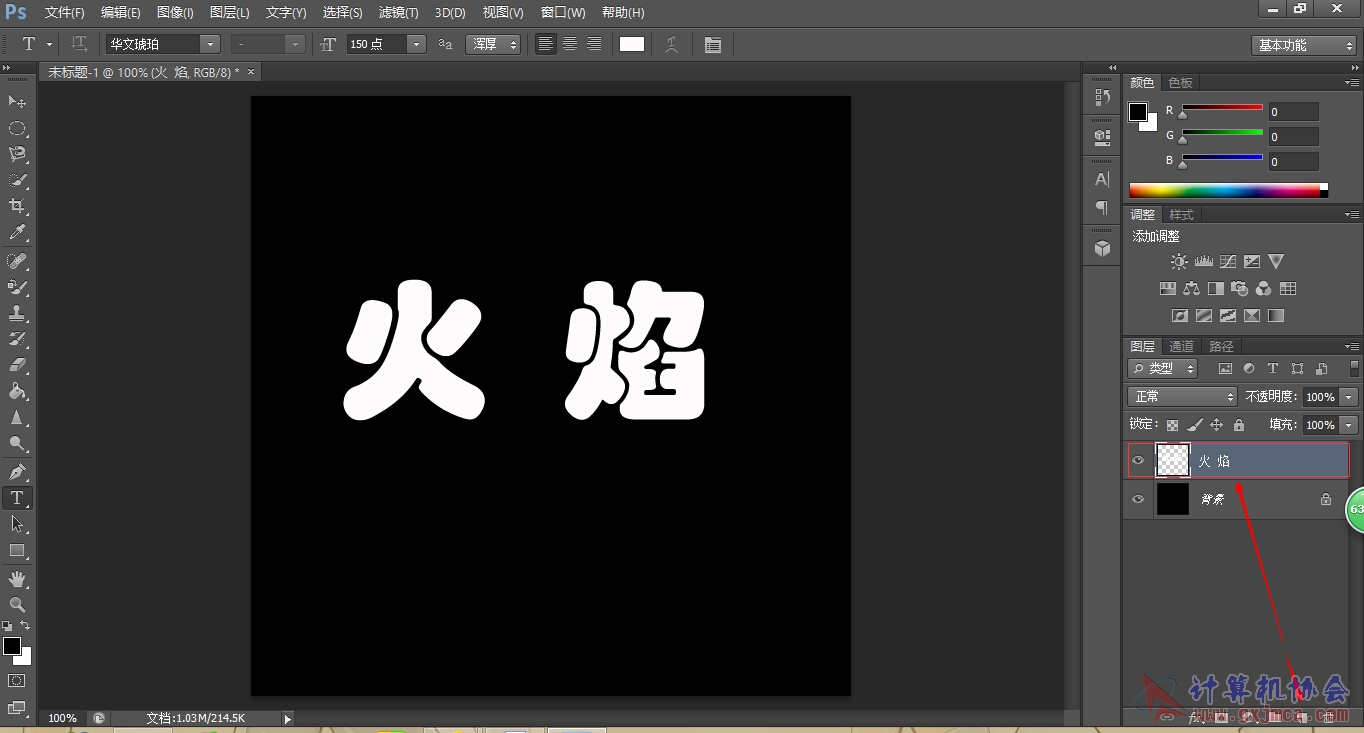This screenshot has height=733, width=1364.
Task: Click the white text color swatch
Action: [x=632, y=44]
